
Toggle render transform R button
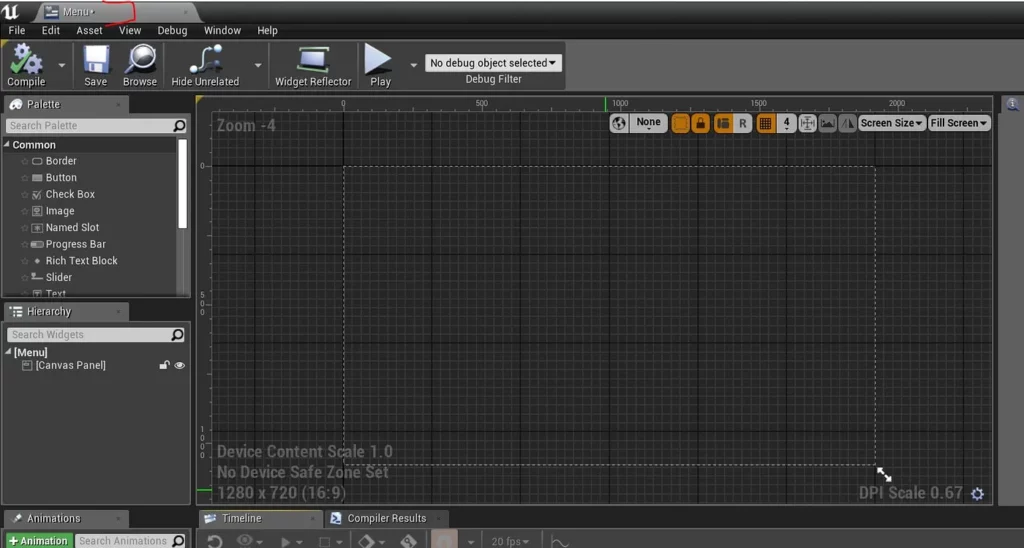coord(743,123)
